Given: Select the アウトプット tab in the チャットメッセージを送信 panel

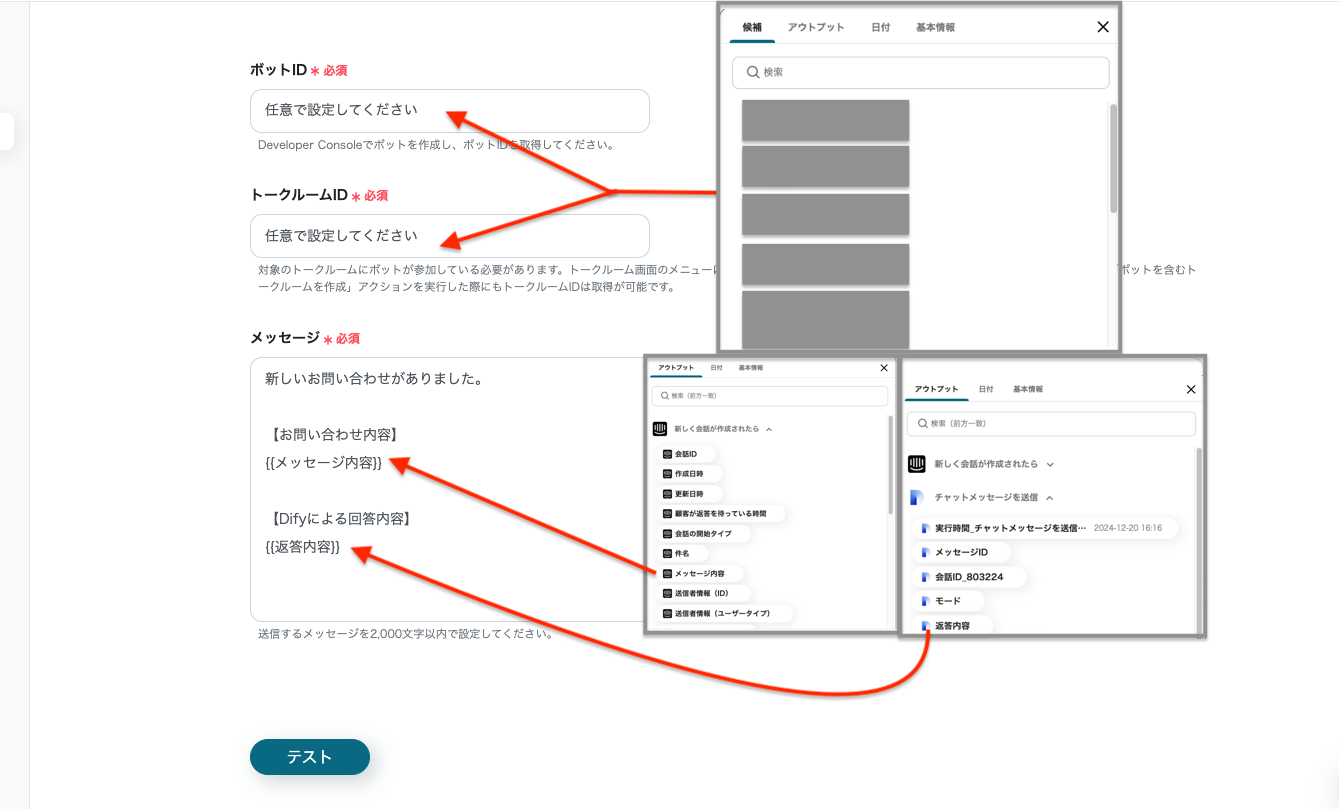Looking at the screenshot, I should (x=937, y=389).
